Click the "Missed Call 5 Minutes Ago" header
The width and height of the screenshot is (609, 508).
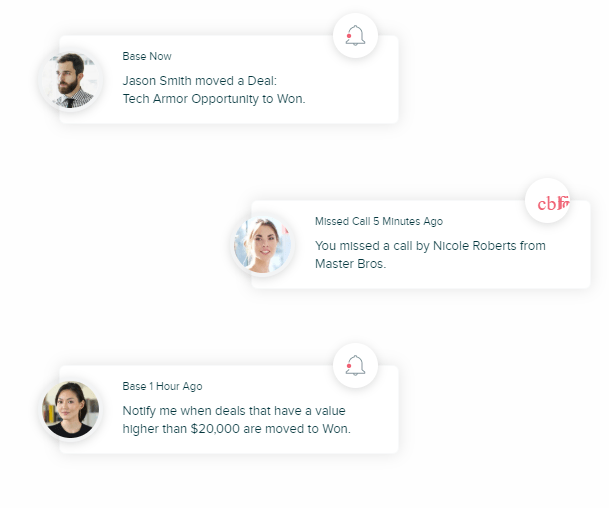(379, 221)
